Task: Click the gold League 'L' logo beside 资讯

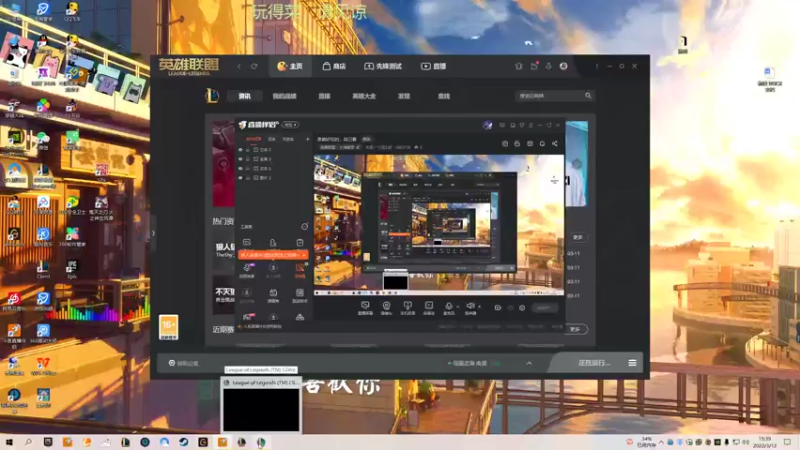Action: [x=212, y=95]
